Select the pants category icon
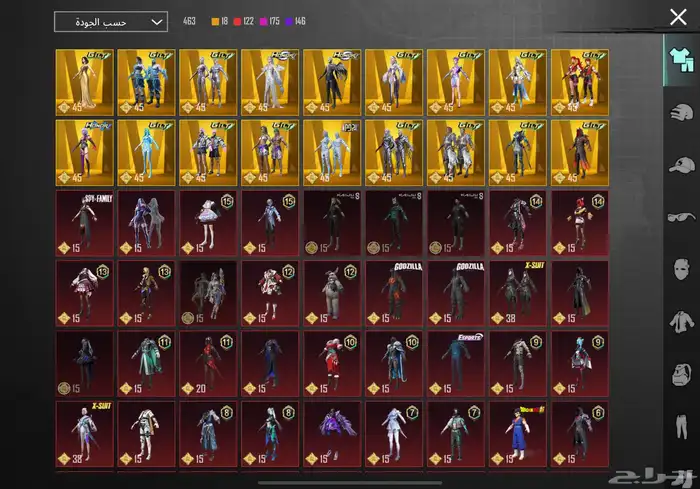 (x=679, y=428)
